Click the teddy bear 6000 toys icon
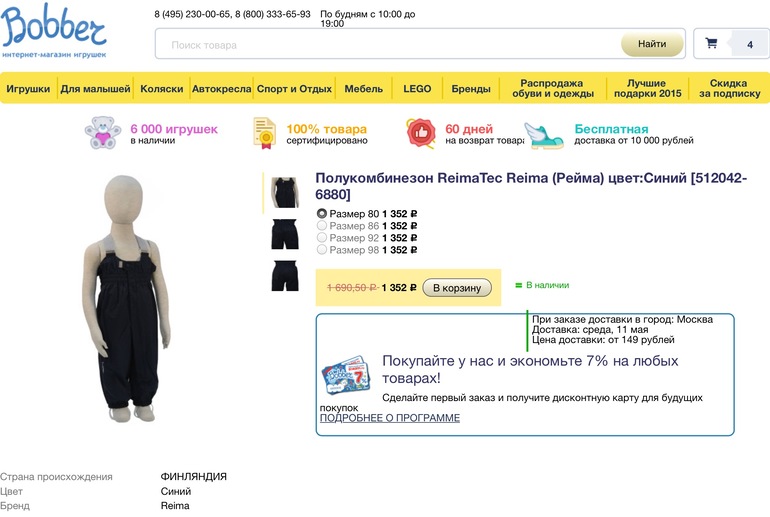 point(102,134)
